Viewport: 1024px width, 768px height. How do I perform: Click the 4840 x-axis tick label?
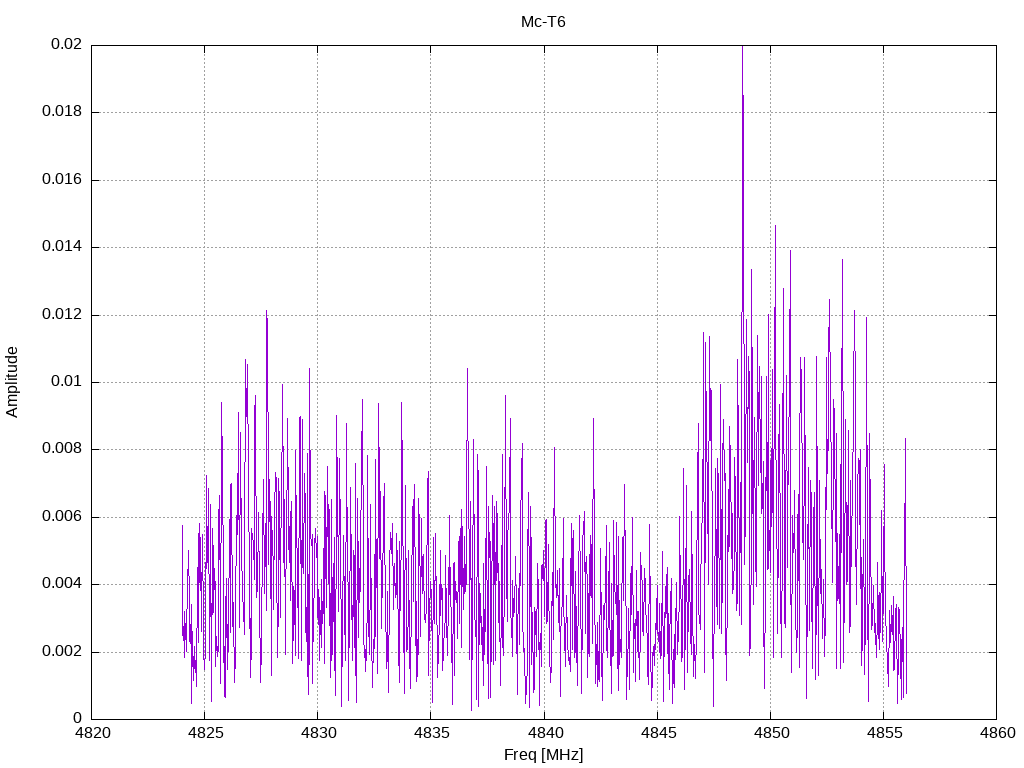(x=545, y=733)
